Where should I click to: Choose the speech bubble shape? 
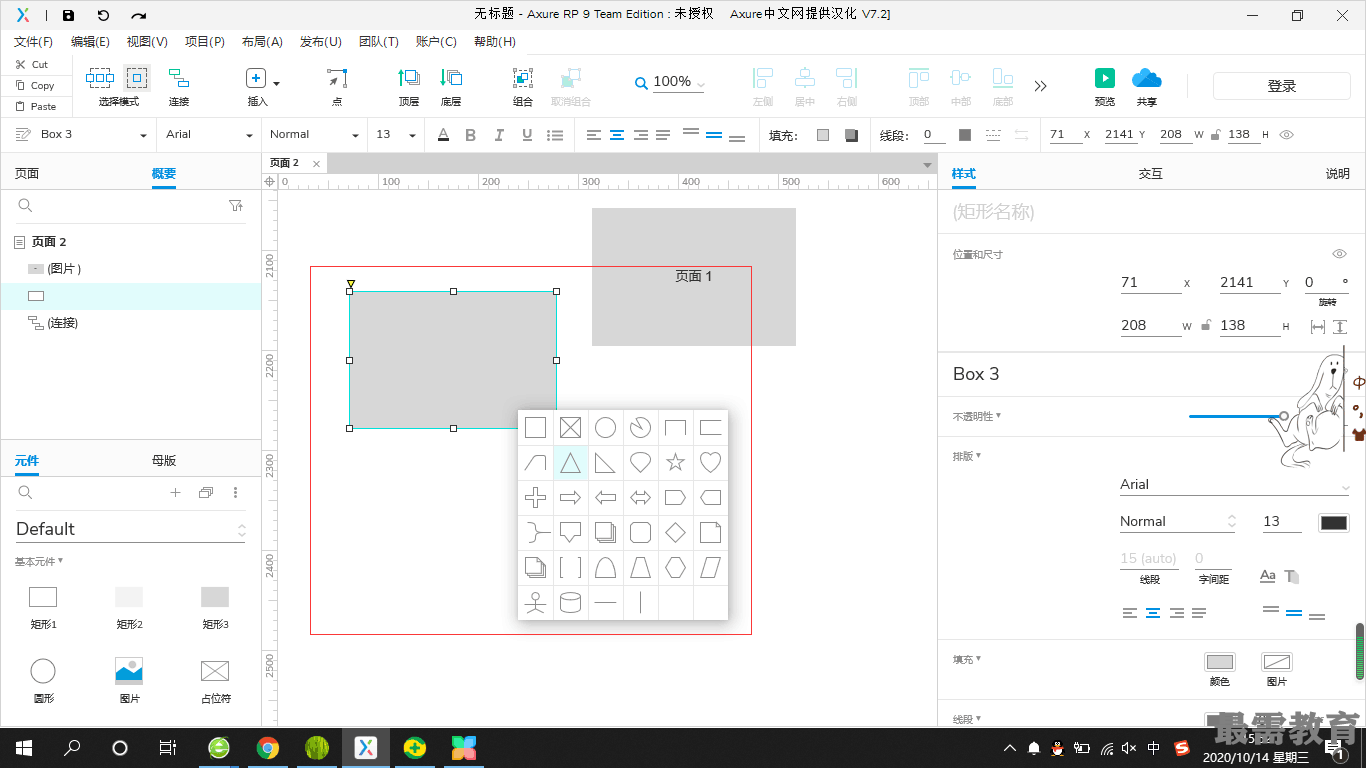coord(570,533)
